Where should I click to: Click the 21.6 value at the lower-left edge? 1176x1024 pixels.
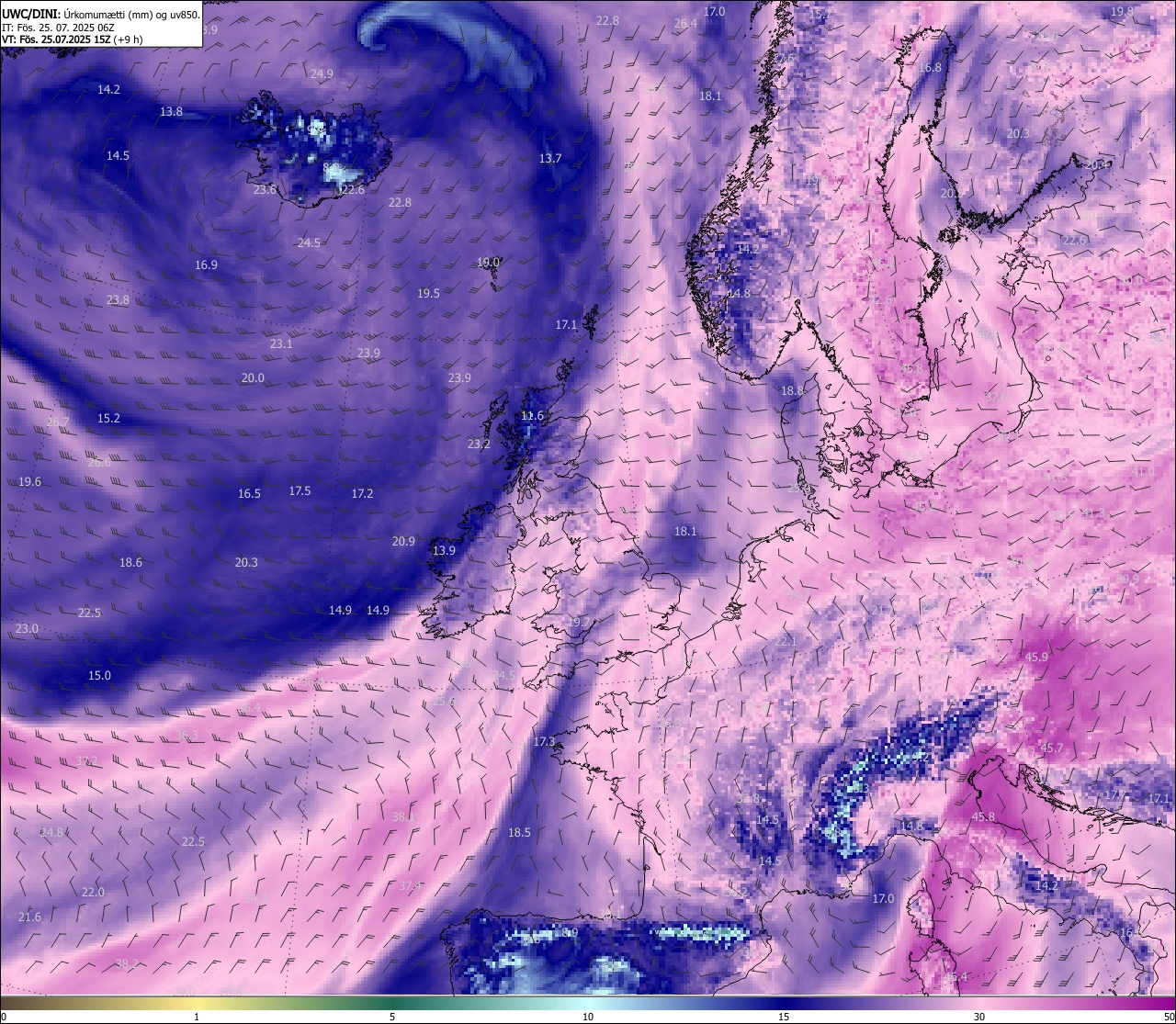[29, 917]
